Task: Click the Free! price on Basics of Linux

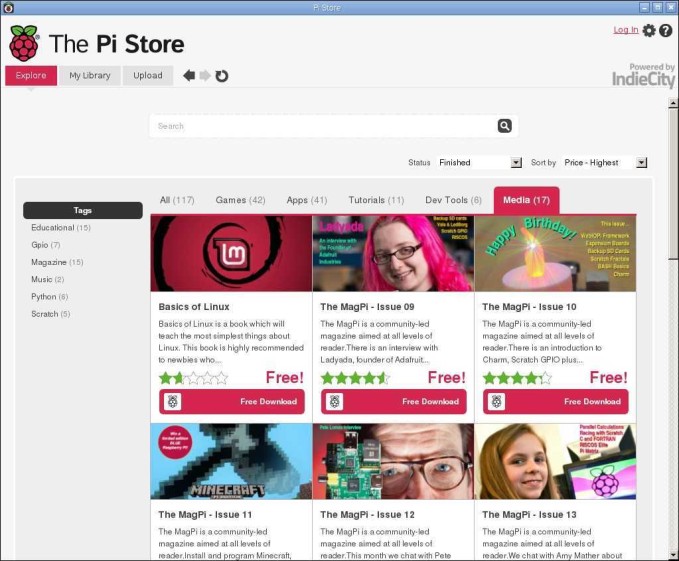Action: [x=285, y=377]
